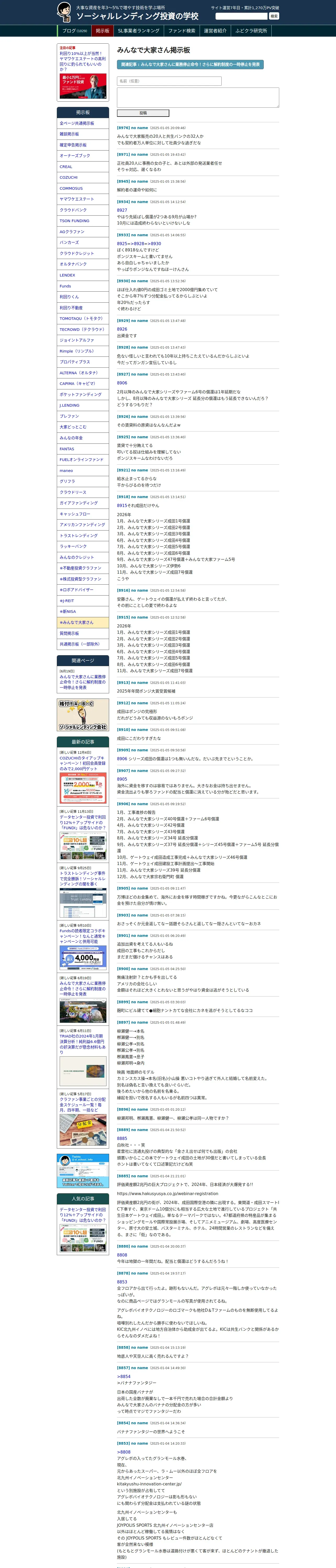Click post number [8976] link
This screenshot has height=1568, width=336.
click(x=123, y=128)
